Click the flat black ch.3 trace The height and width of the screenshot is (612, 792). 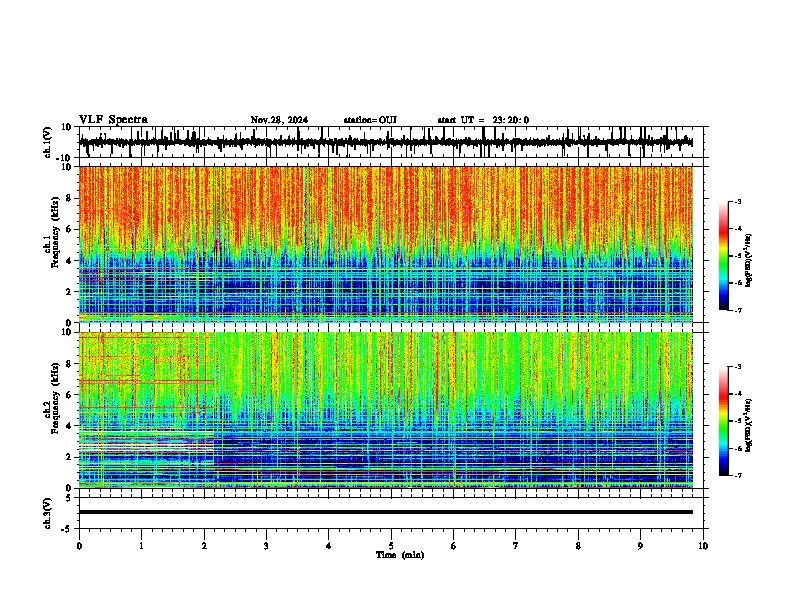click(385, 512)
